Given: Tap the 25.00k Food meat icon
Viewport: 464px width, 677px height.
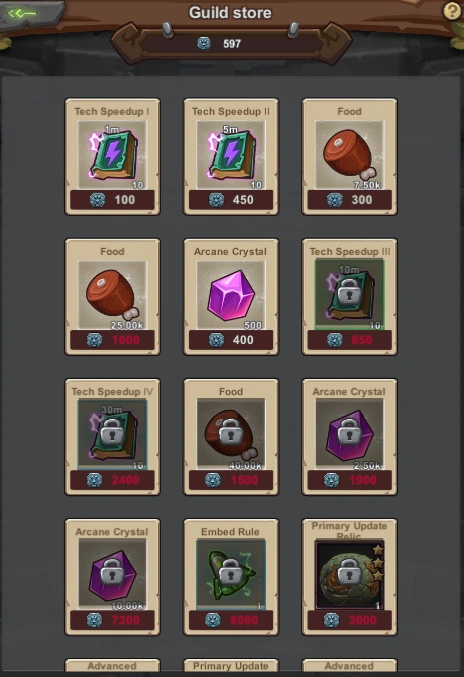Looking at the screenshot, I should (112, 295).
